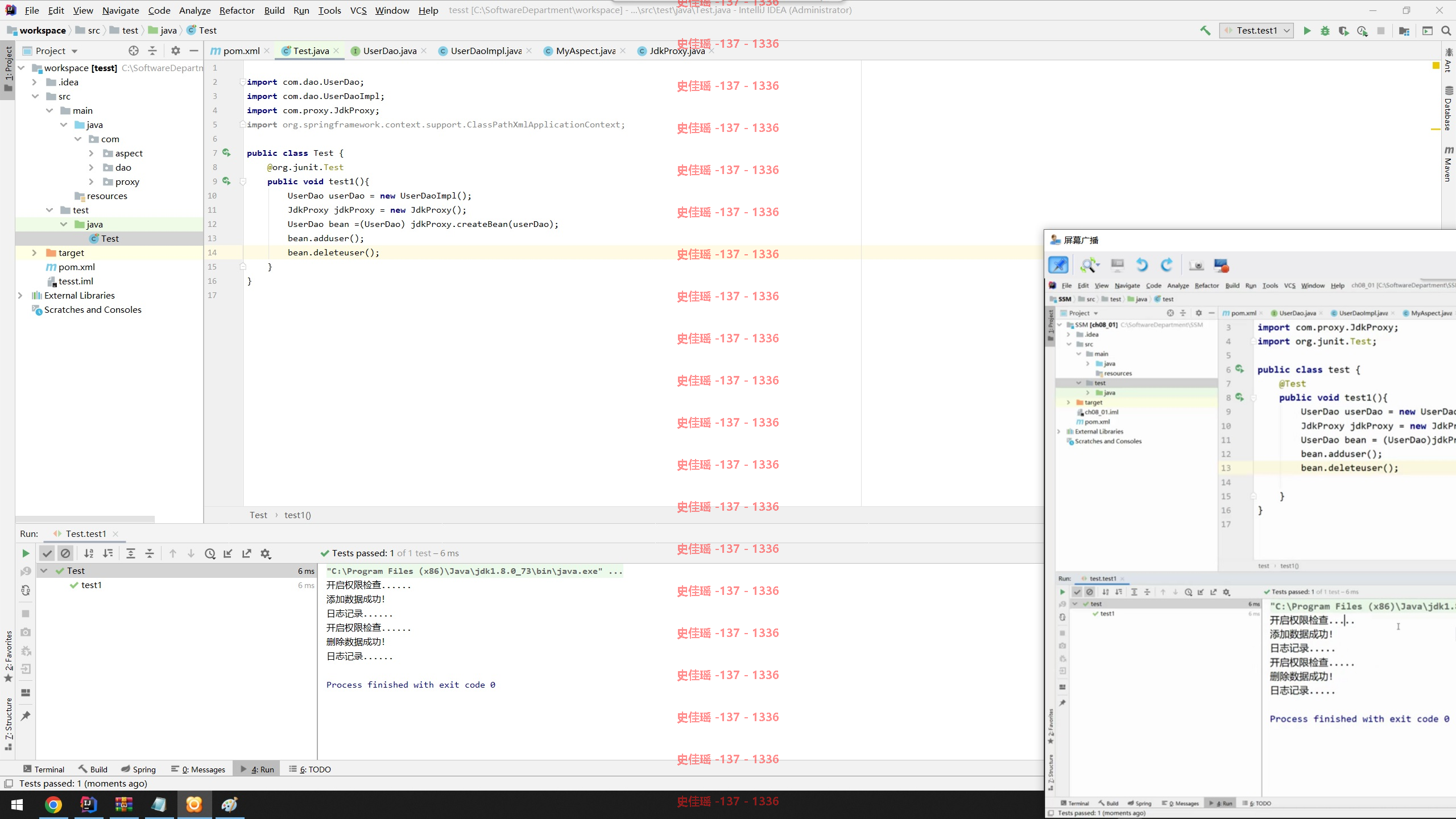1456x819 pixels.
Task: Hide the Project panel with the minus icon
Action: [193, 51]
